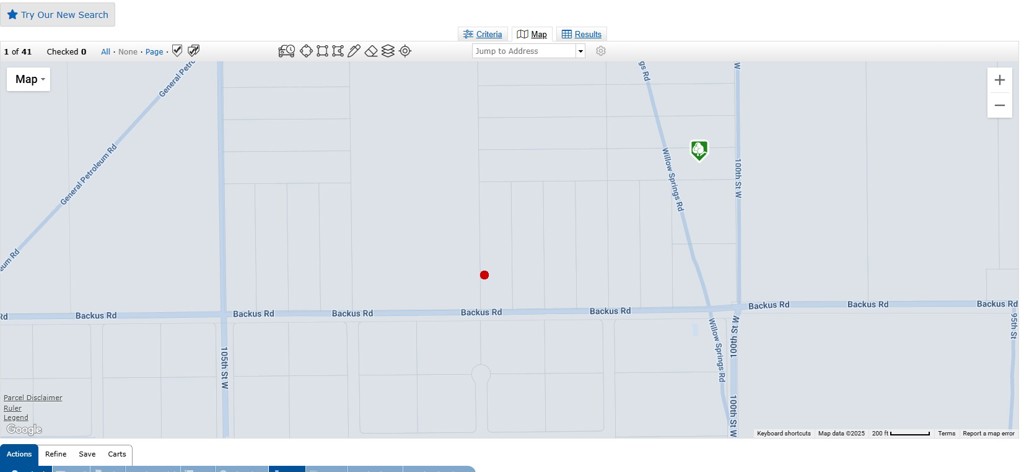Zoom in using the plus control

[x=999, y=80]
